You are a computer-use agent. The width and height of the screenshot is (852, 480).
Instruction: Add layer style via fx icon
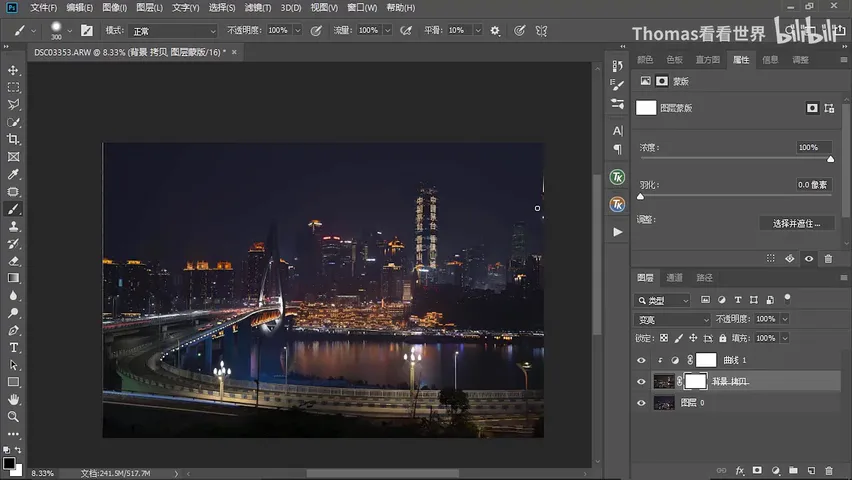740,470
